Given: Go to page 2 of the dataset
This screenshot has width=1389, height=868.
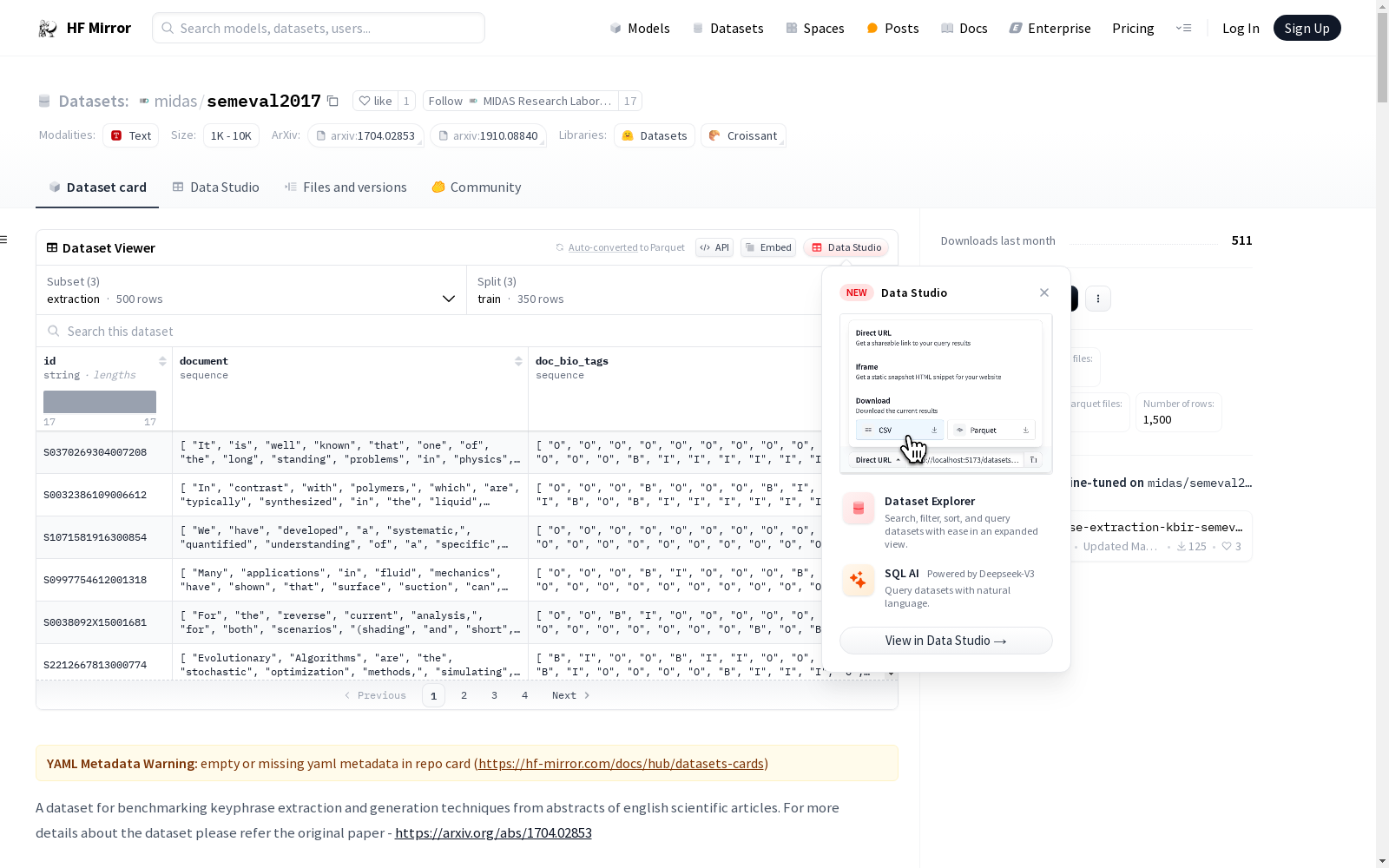Looking at the screenshot, I should [x=464, y=695].
